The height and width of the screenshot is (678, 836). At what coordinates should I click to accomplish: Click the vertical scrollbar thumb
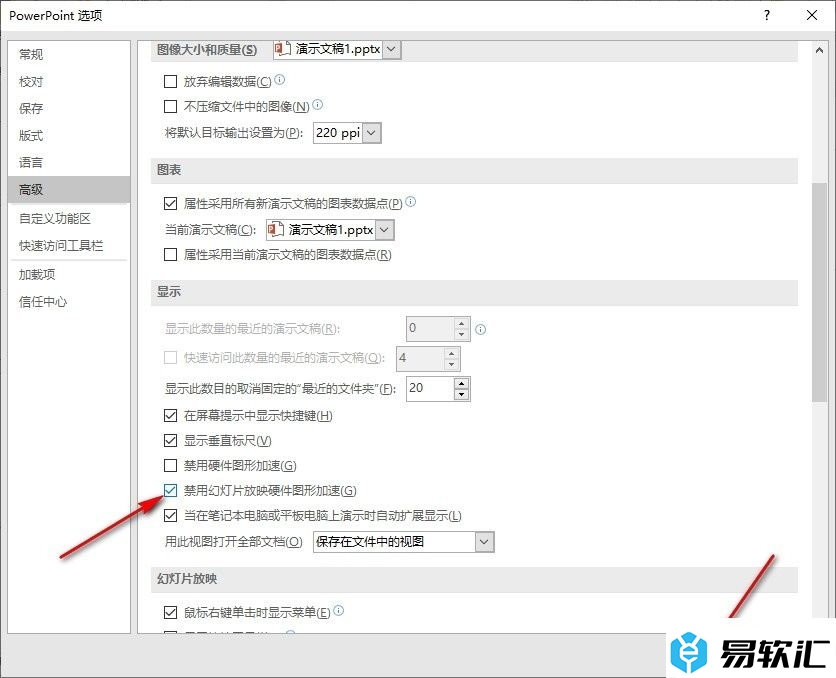click(x=819, y=292)
